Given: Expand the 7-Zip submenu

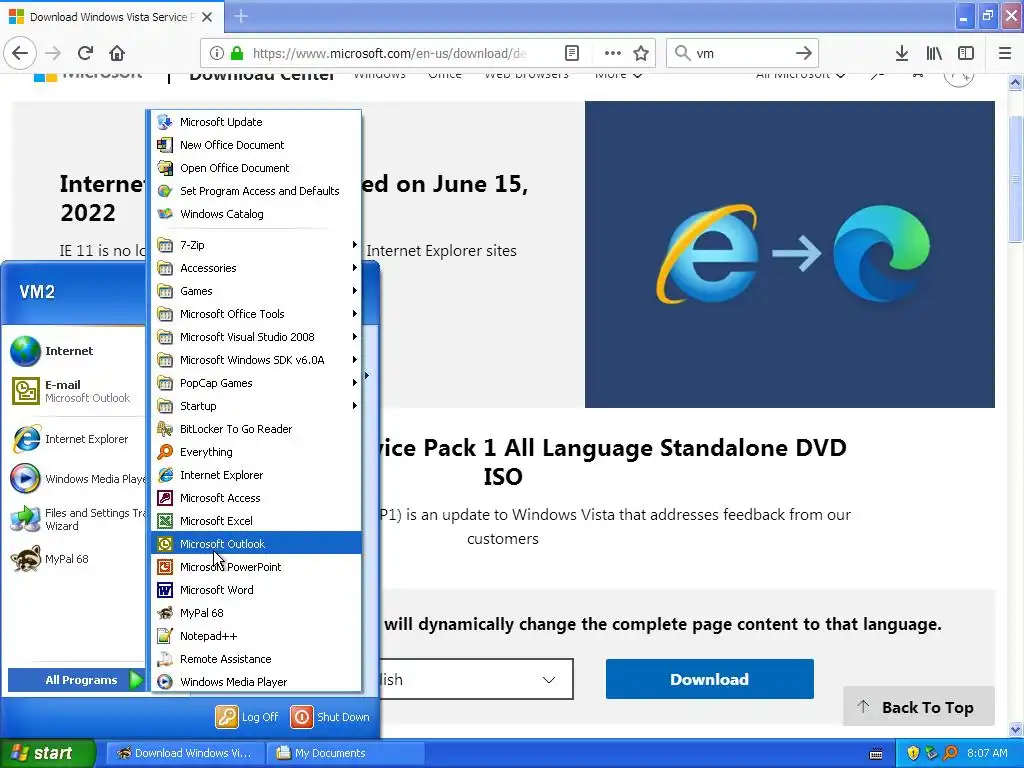Looking at the screenshot, I should [x=256, y=245].
